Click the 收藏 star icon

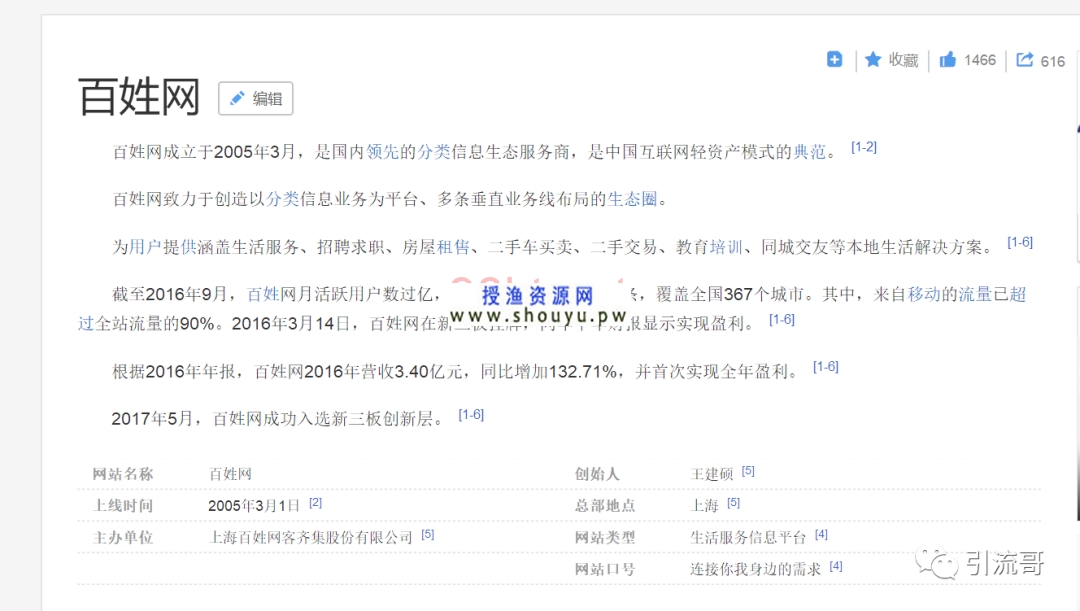point(873,60)
